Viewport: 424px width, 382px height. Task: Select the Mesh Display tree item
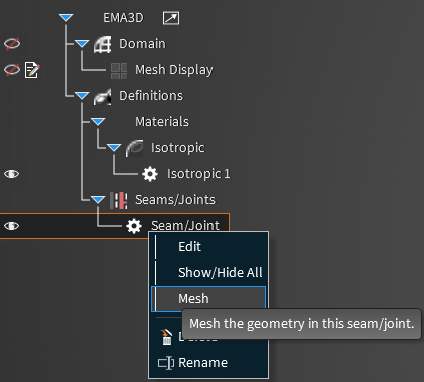(x=174, y=70)
